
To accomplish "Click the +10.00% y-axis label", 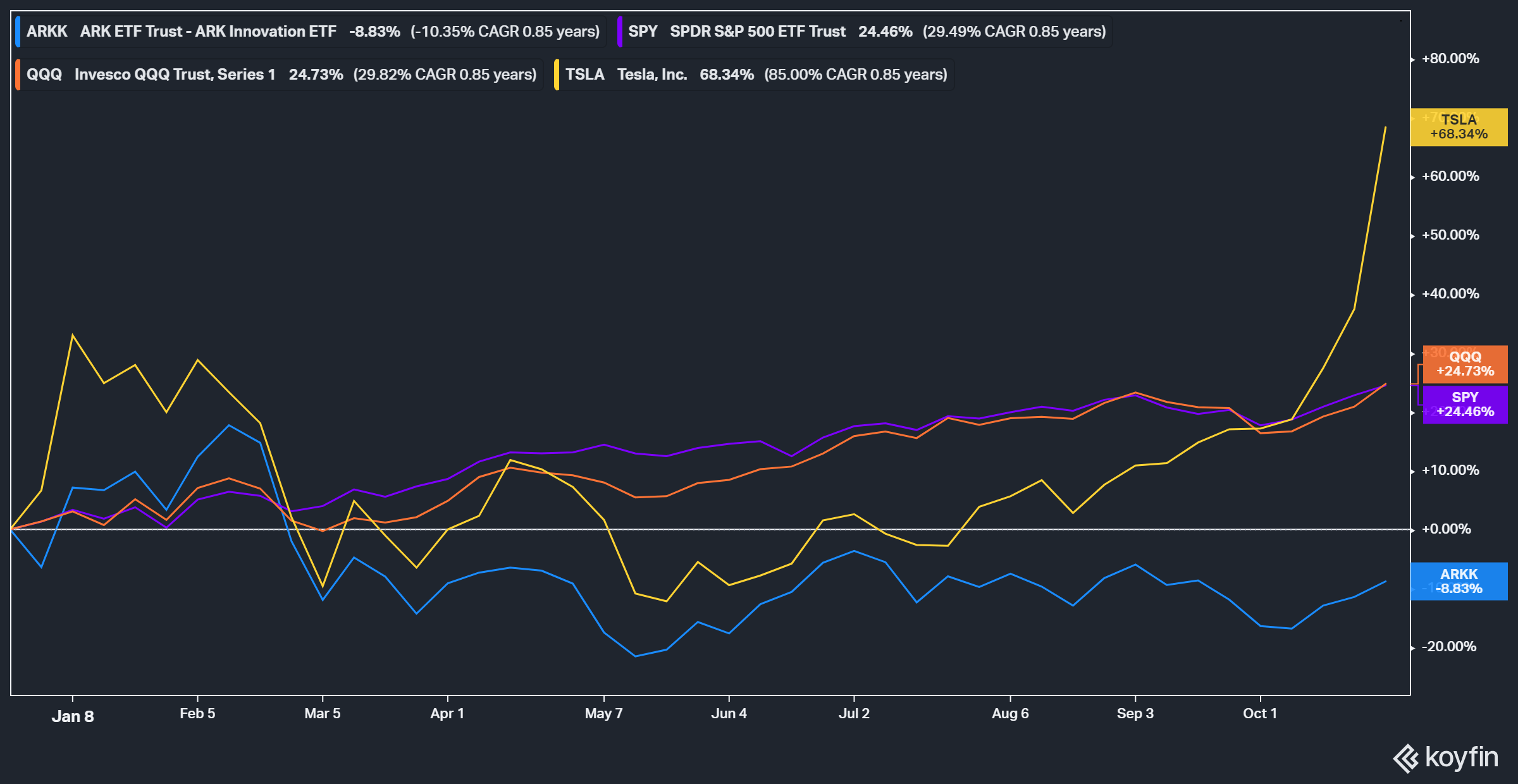I will pyautogui.click(x=1450, y=470).
